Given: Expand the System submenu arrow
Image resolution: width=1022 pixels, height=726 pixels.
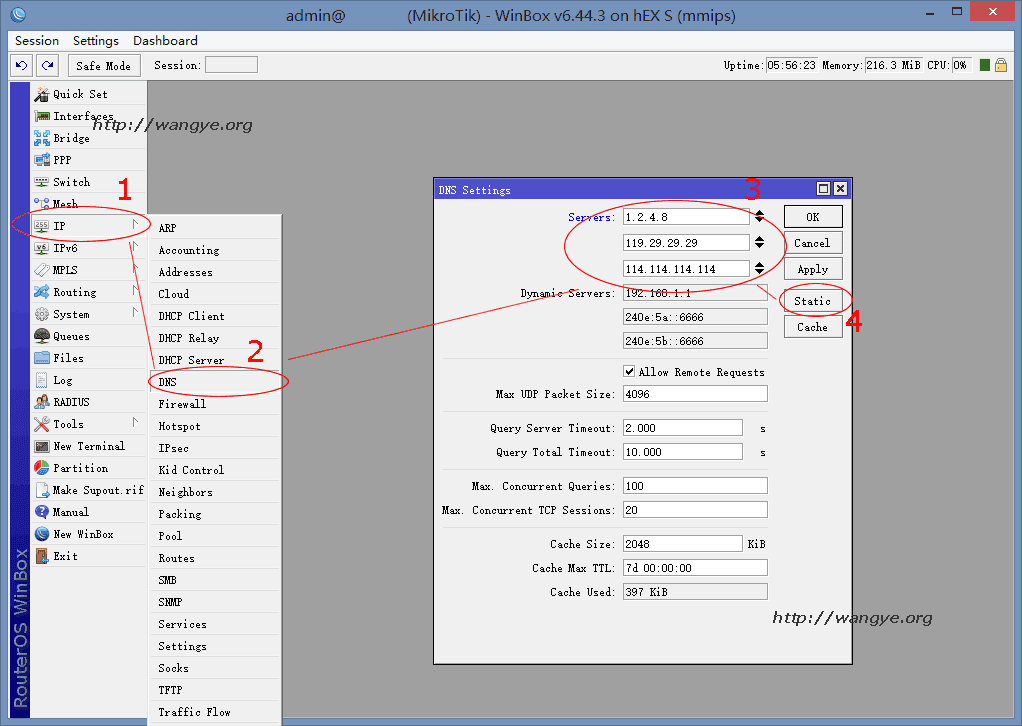Looking at the screenshot, I should point(135,313).
